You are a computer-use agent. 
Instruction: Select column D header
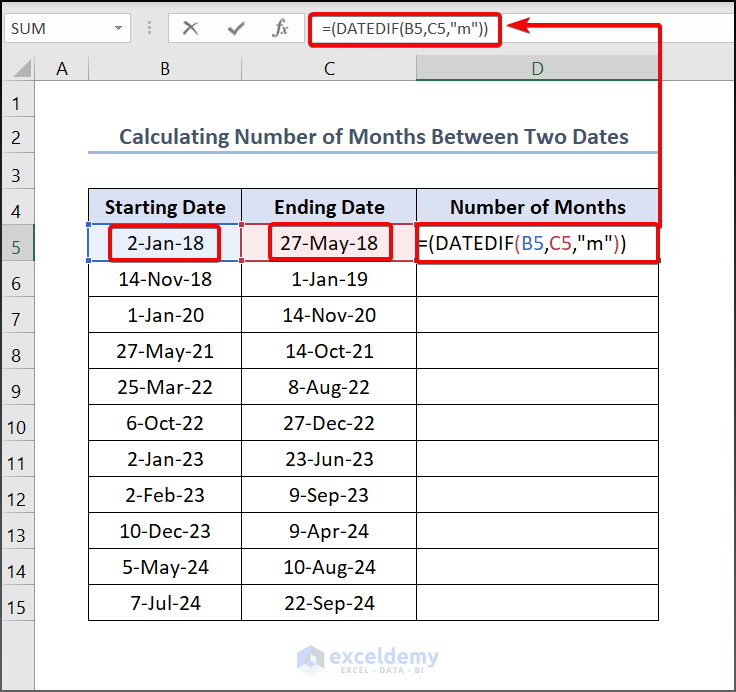click(x=537, y=69)
